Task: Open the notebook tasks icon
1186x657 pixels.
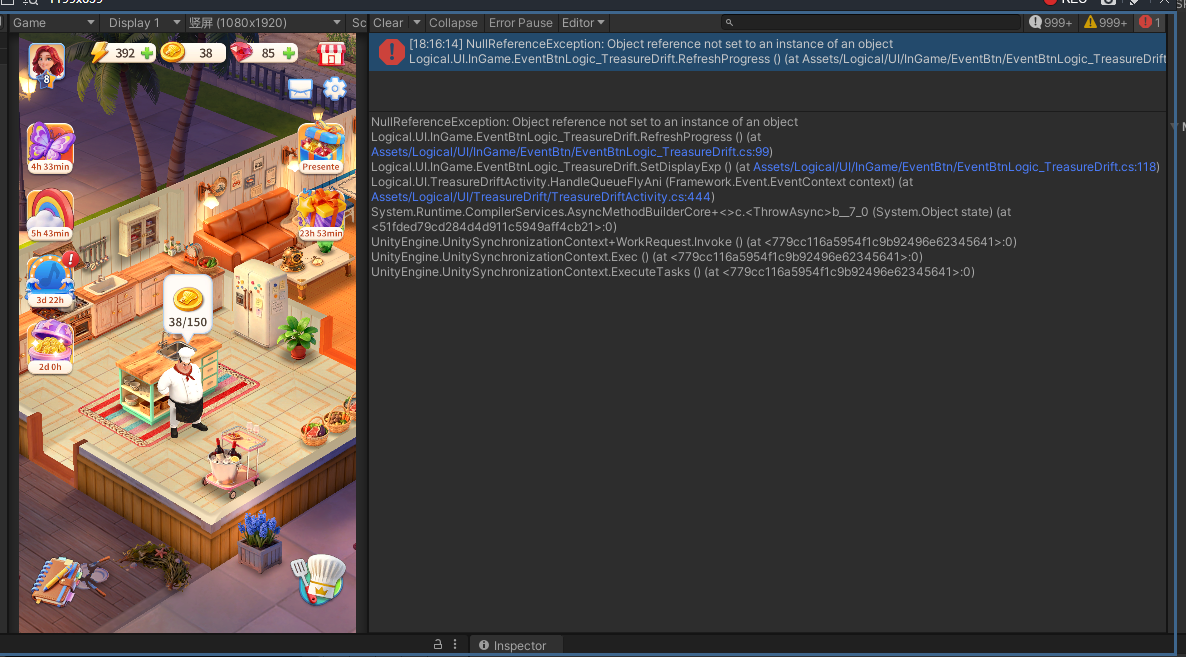Action: (55, 579)
